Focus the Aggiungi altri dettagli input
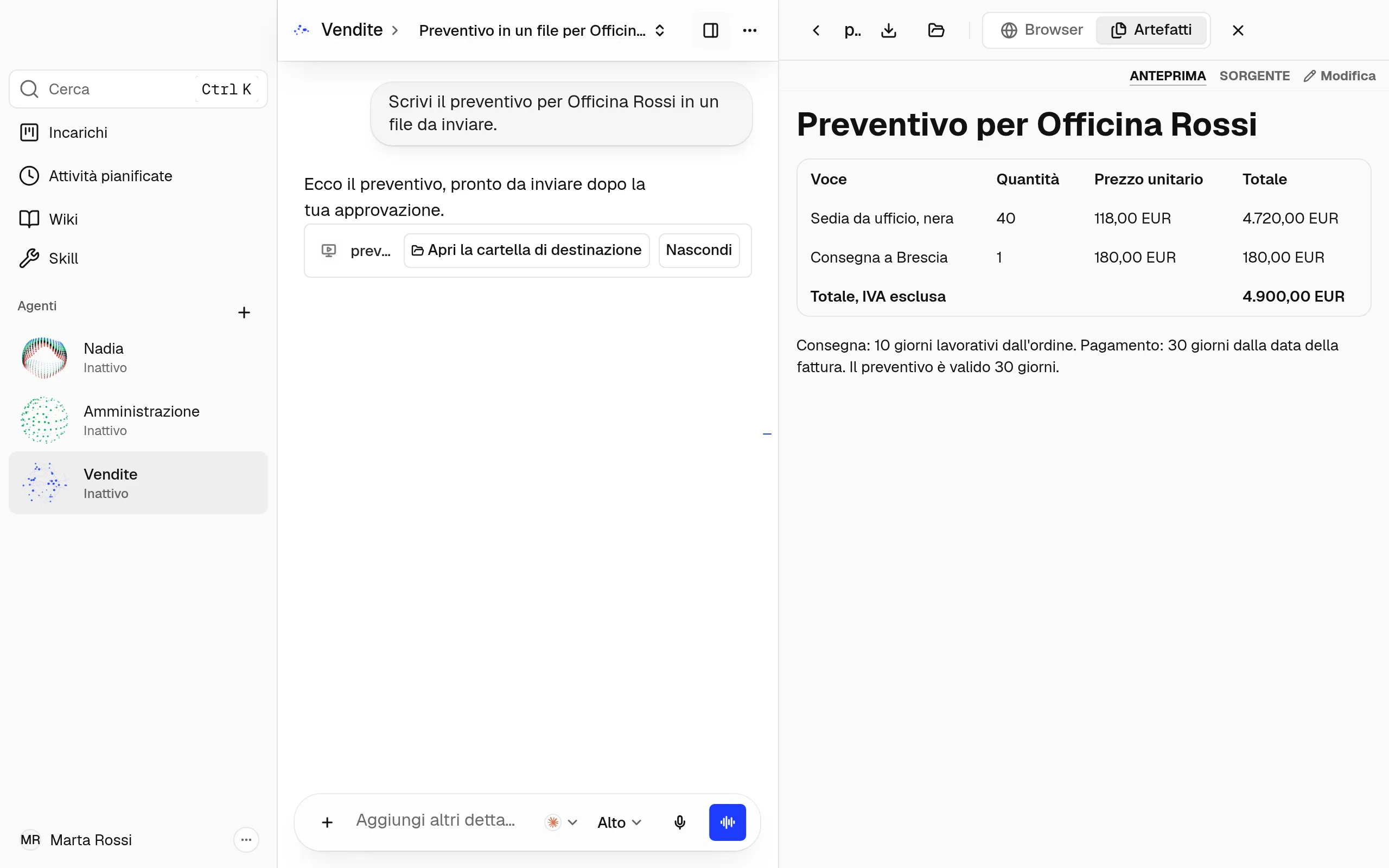 coord(436,820)
